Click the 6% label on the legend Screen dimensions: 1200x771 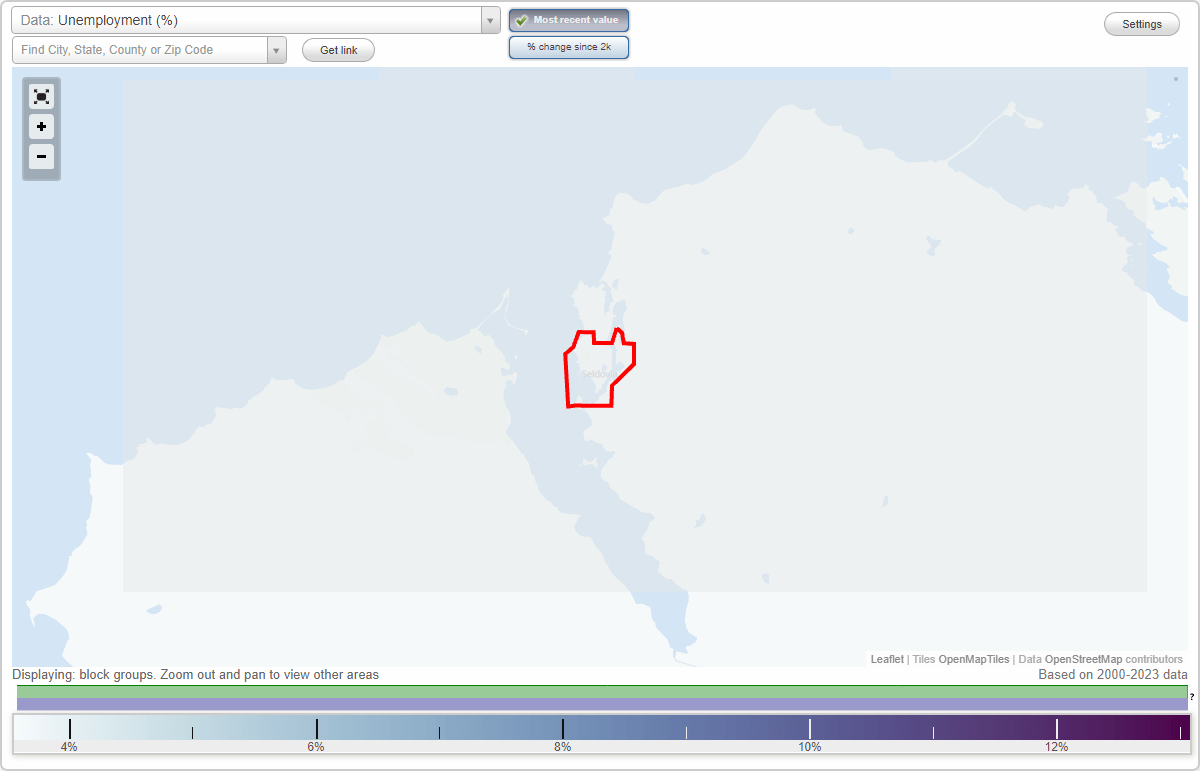pos(316,746)
